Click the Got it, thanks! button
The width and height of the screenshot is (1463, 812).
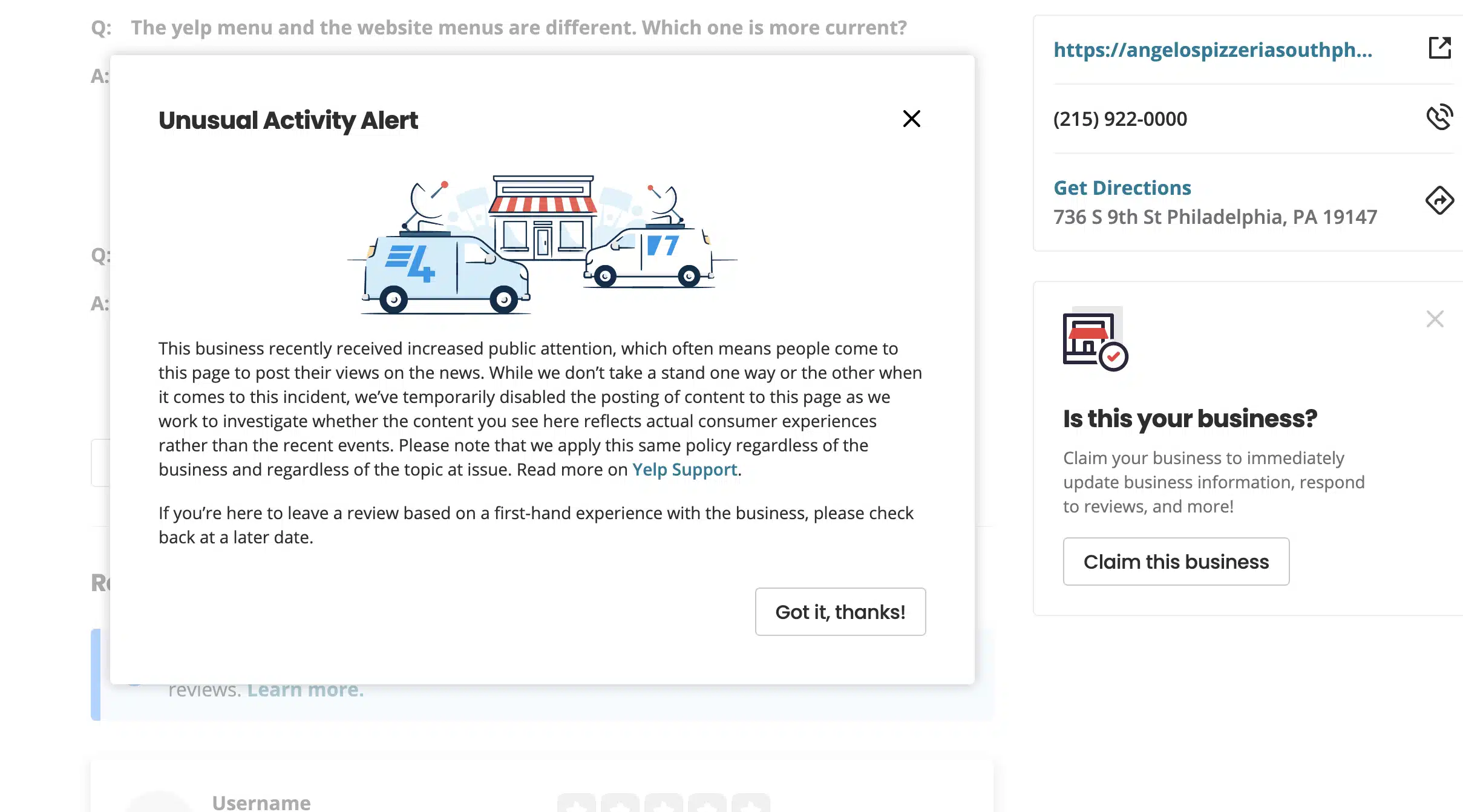[840, 612]
